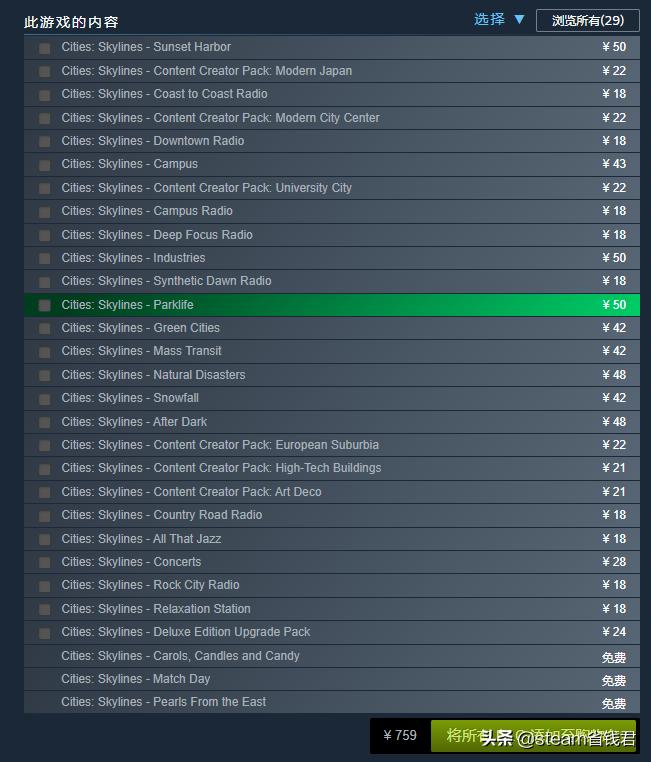Image resolution: width=651 pixels, height=762 pixels.
Task: Enable the After Dark checkbox
Action: (x=44, y=422)
